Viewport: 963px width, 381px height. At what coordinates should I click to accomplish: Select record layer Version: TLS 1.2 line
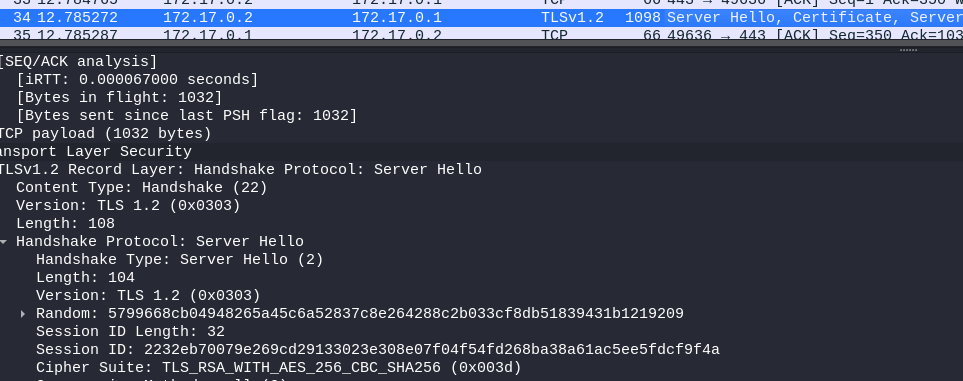click(x=128, y=206)
